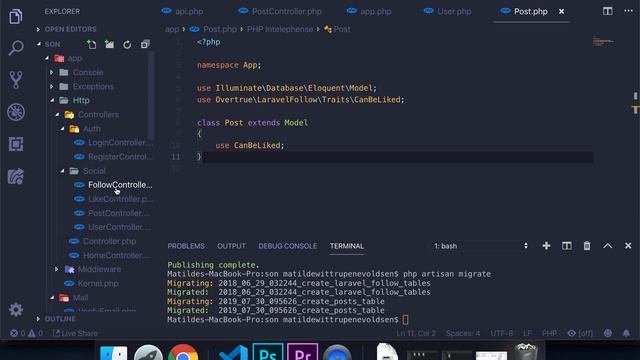
Task: Open the Problems panel tab
Action: 186,246
